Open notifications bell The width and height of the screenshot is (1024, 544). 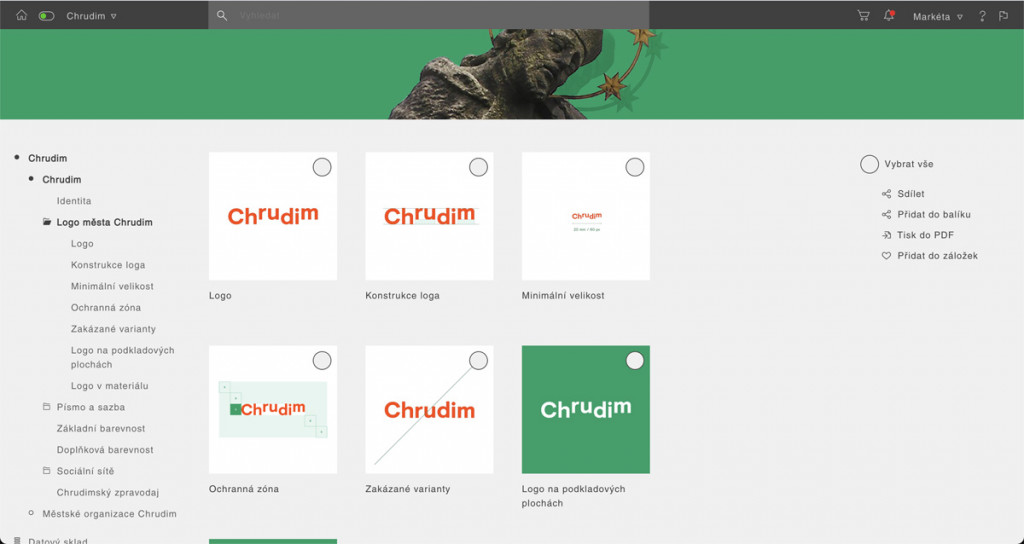tap(888, 16)
